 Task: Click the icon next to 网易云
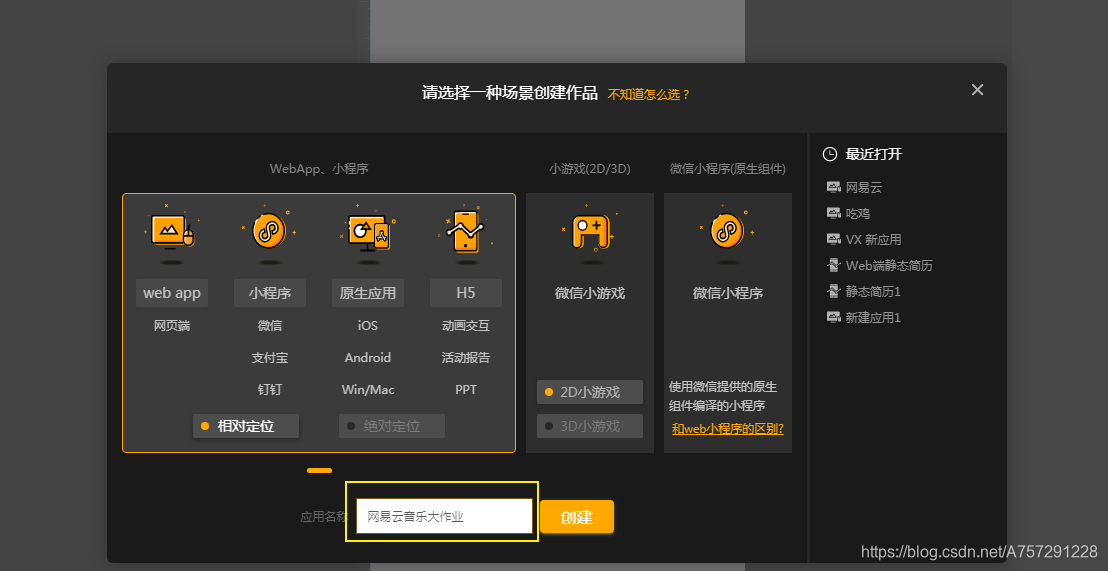coord(833,187)
